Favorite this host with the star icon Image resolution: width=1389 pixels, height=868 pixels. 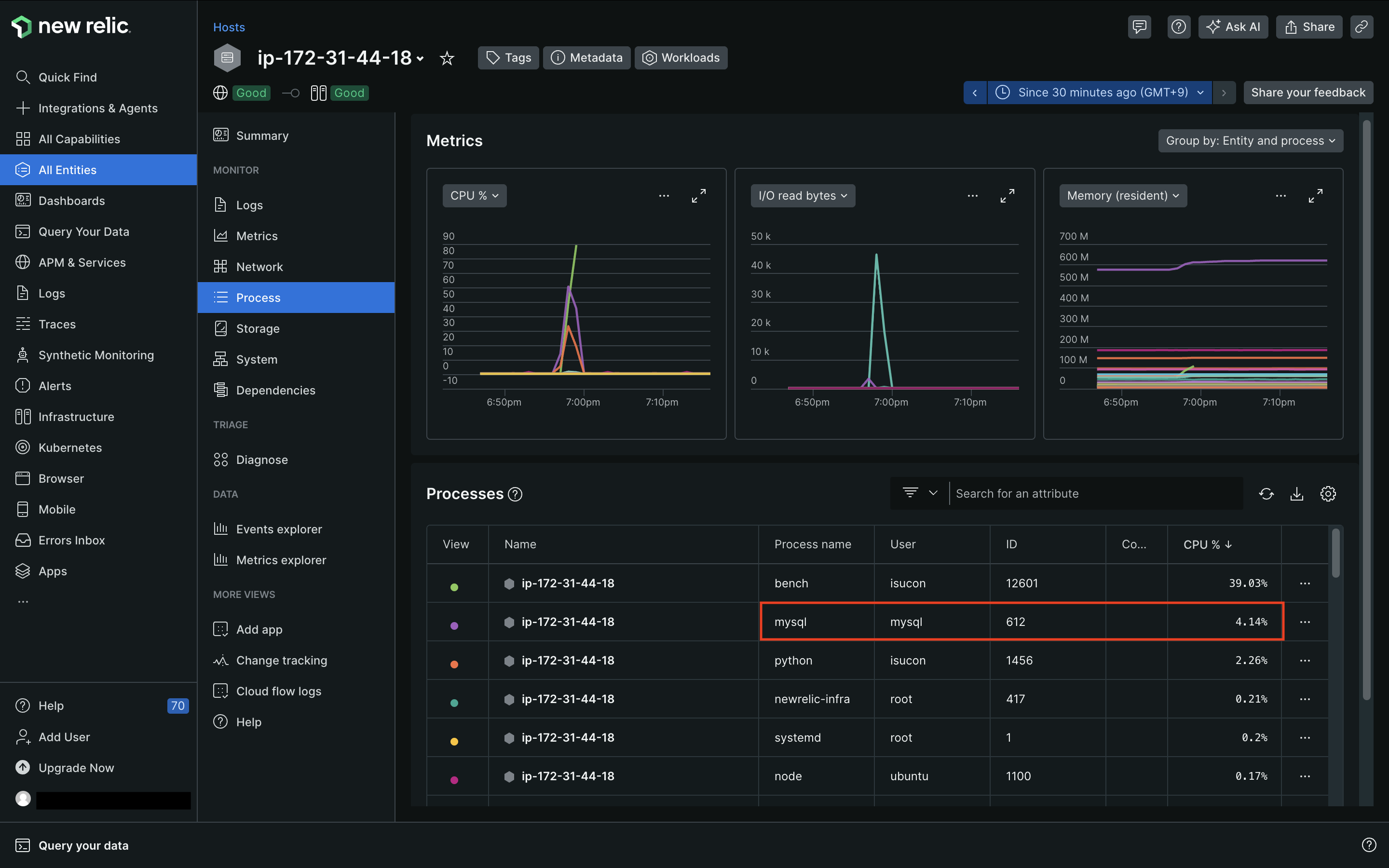(447, 58)
